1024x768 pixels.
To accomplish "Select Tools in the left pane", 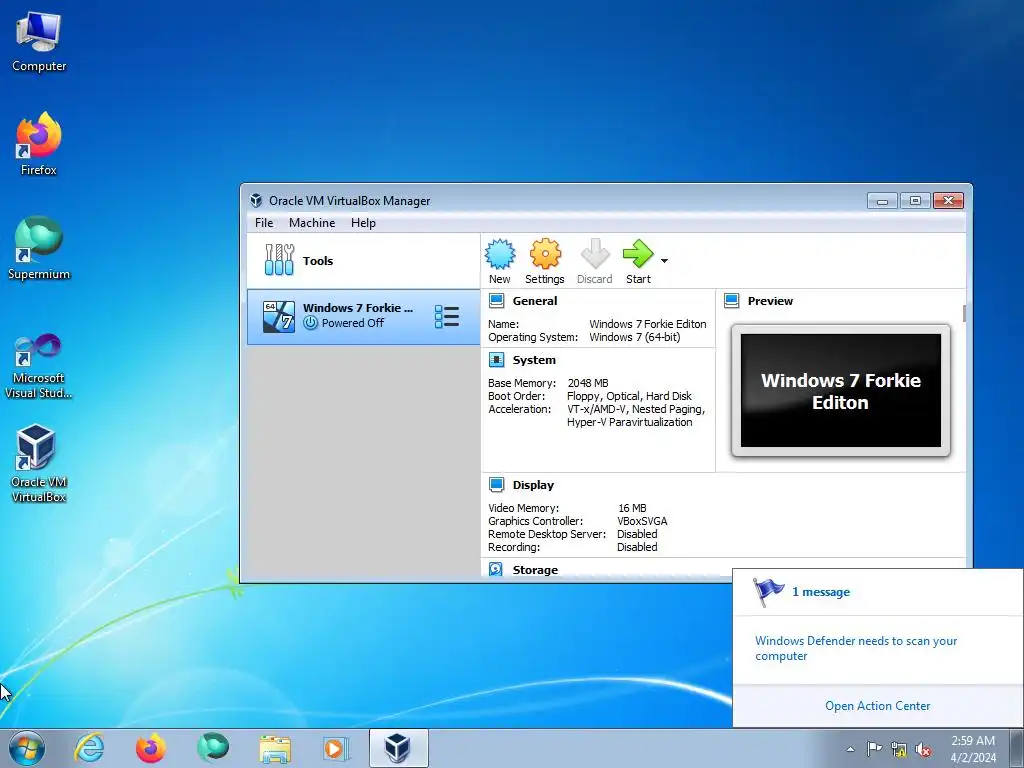I will [364, 261].
